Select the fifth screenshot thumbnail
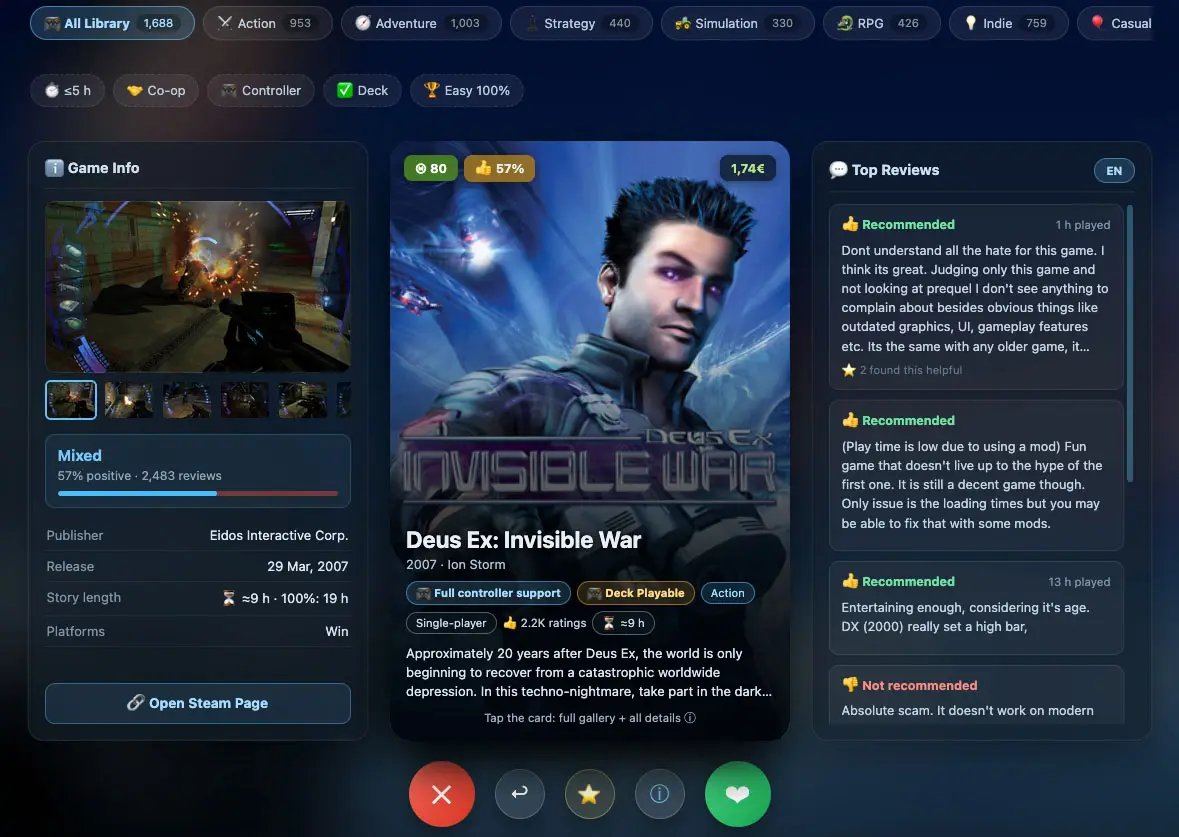This screenshot has width=1179, height=837. [302, 399]
